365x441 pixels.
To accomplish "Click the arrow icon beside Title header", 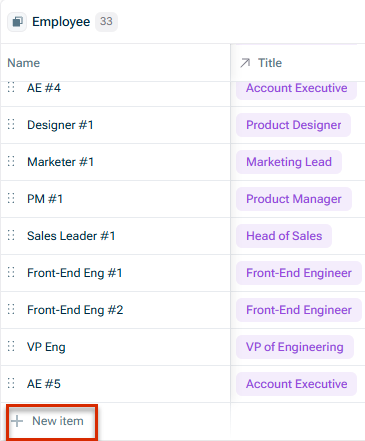I will pos(245,63).
